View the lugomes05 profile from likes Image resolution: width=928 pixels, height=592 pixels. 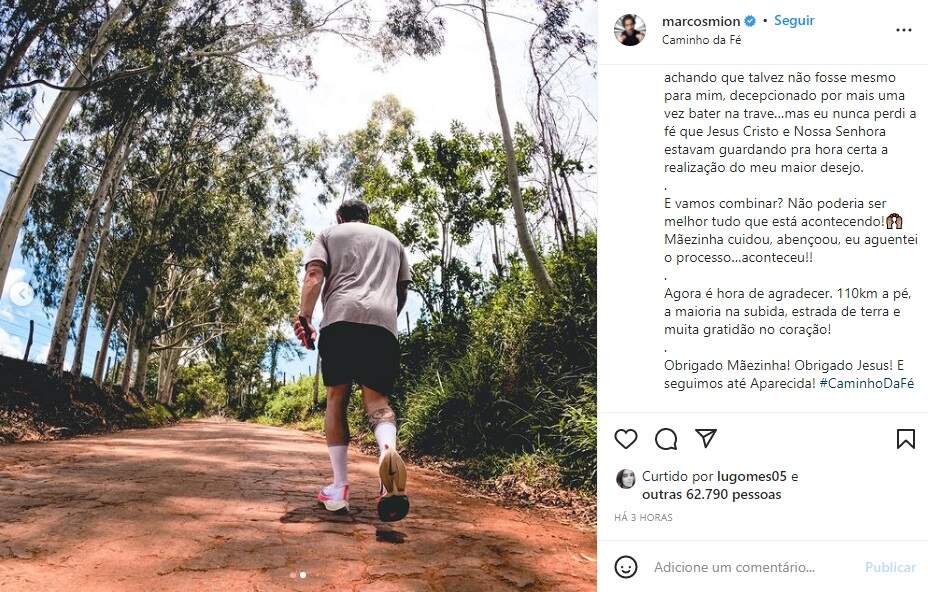coord(751,477)
